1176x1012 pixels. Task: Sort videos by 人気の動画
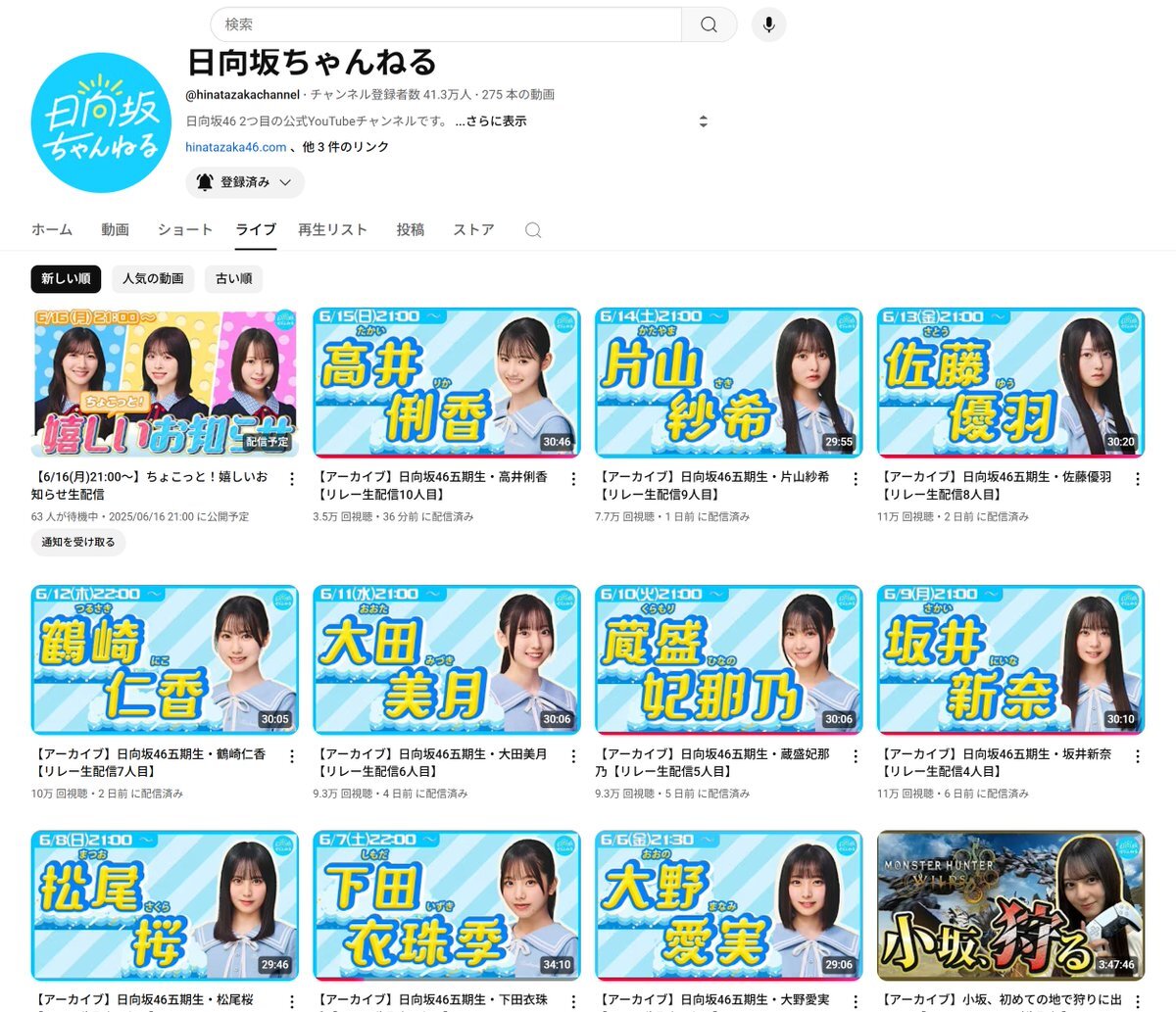coord(153,279)
